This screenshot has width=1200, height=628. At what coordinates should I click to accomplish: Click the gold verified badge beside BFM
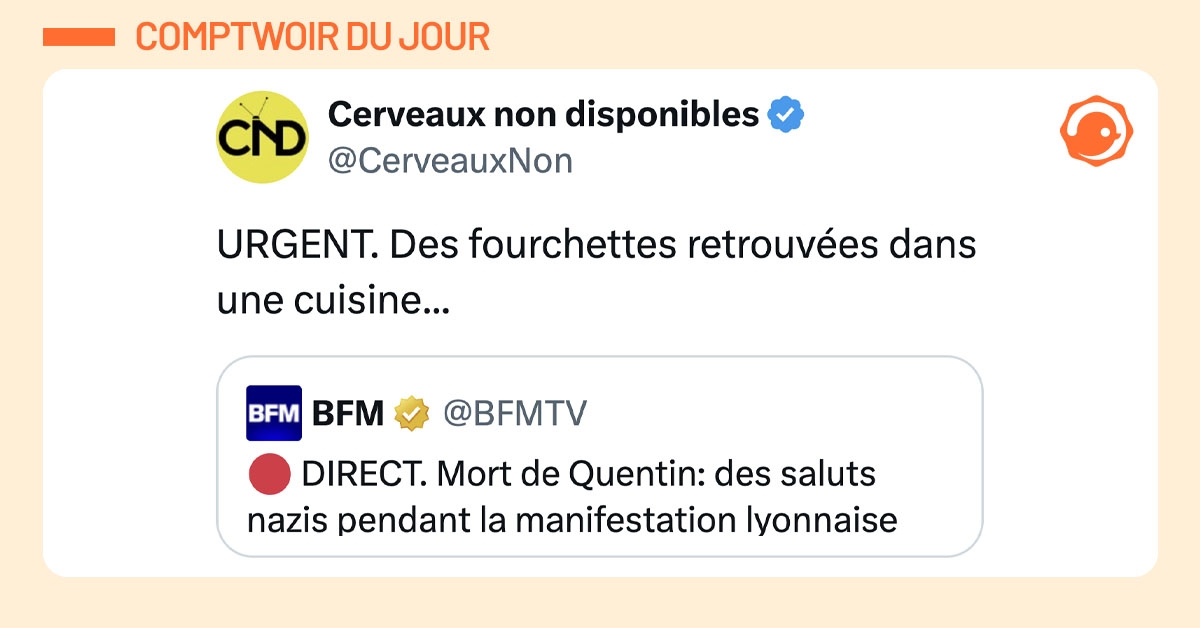pos(411,413)
